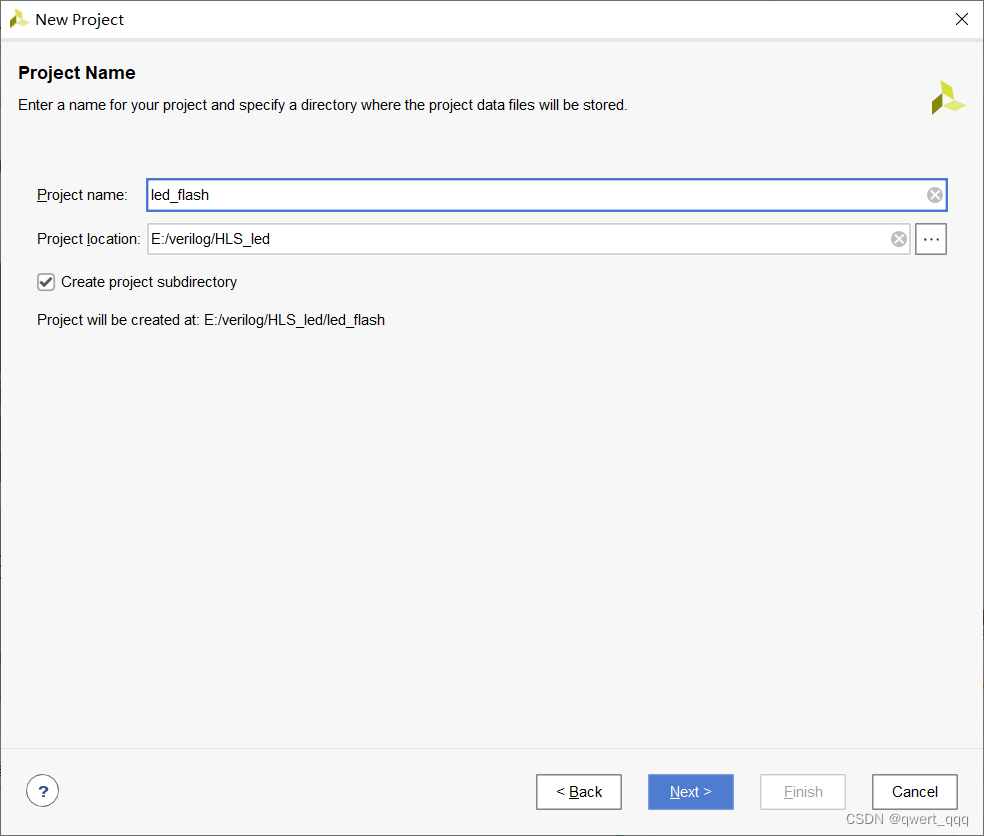Click the 'Project location:' label
The image size is (984, 836).
pos(88,239)
